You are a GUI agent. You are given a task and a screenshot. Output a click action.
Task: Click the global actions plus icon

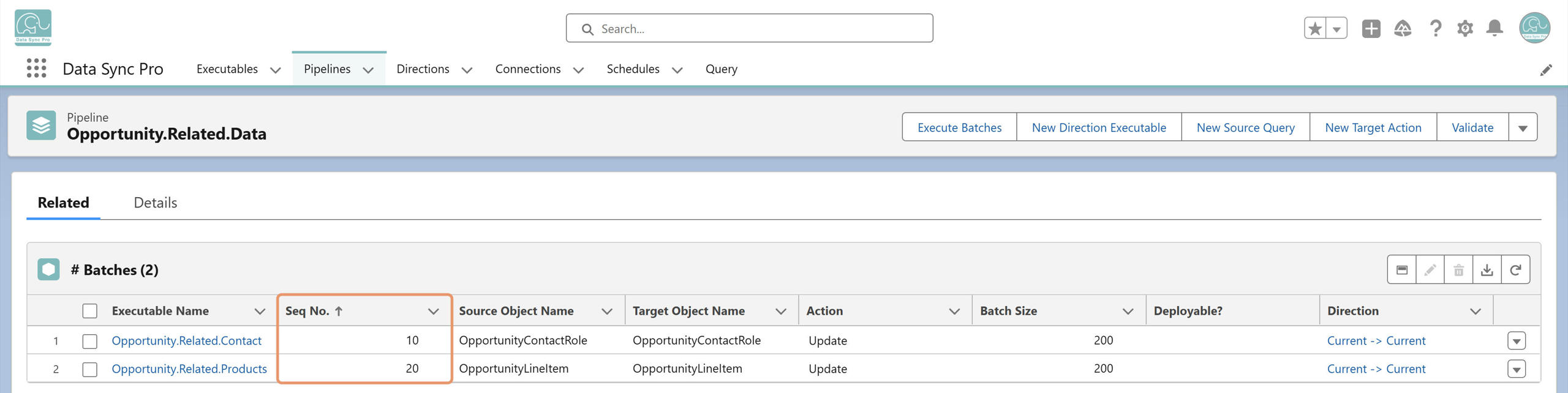[x=1371, y=28]
